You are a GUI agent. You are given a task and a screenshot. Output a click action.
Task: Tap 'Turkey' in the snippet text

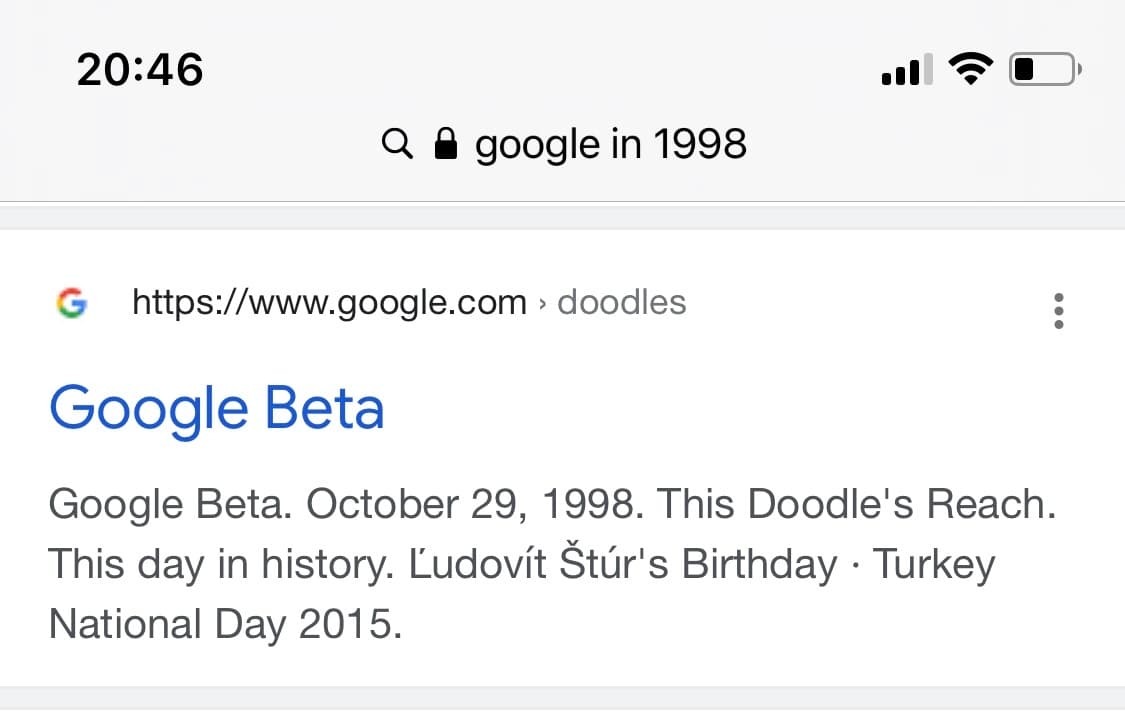click(934, 564)
